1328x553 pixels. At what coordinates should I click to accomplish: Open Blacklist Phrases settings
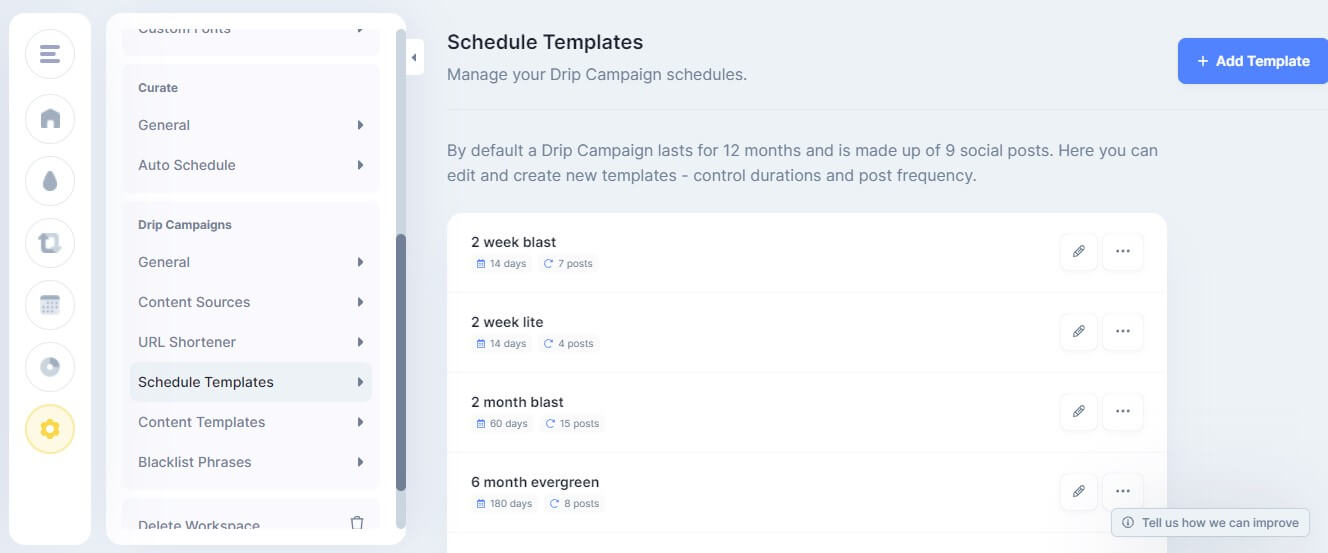[195, 462]
